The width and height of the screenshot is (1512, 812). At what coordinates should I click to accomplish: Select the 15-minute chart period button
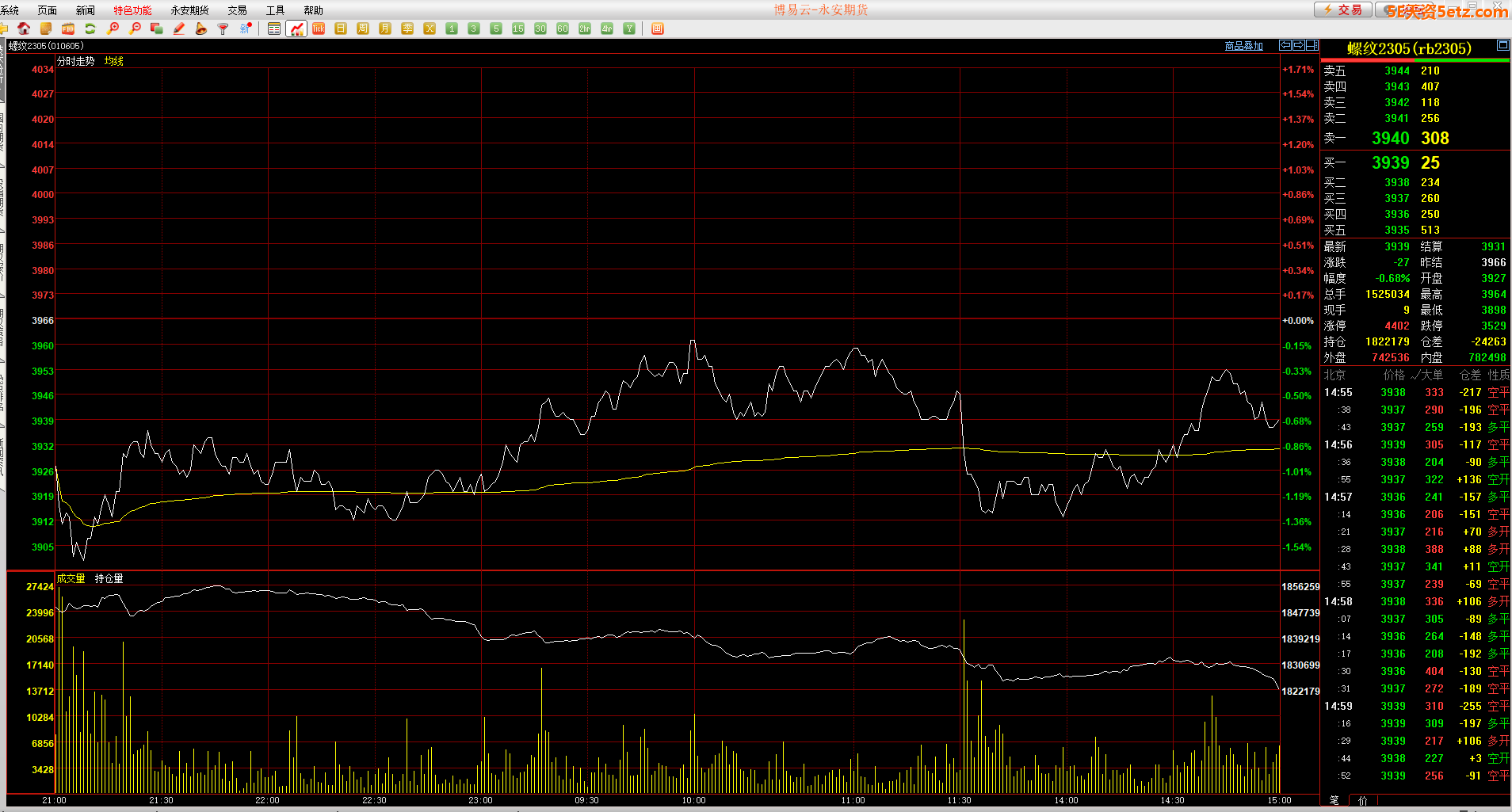(x=518, y=29)
